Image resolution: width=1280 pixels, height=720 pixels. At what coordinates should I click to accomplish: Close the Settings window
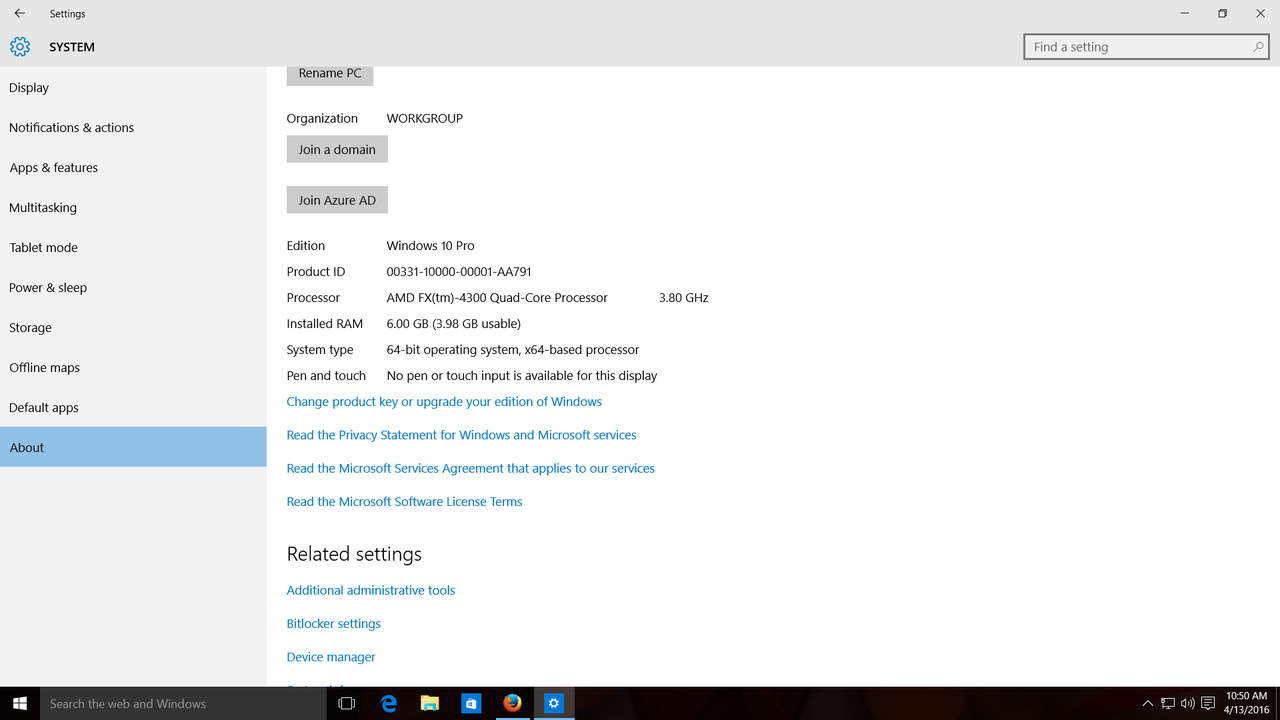point(1260,13)
